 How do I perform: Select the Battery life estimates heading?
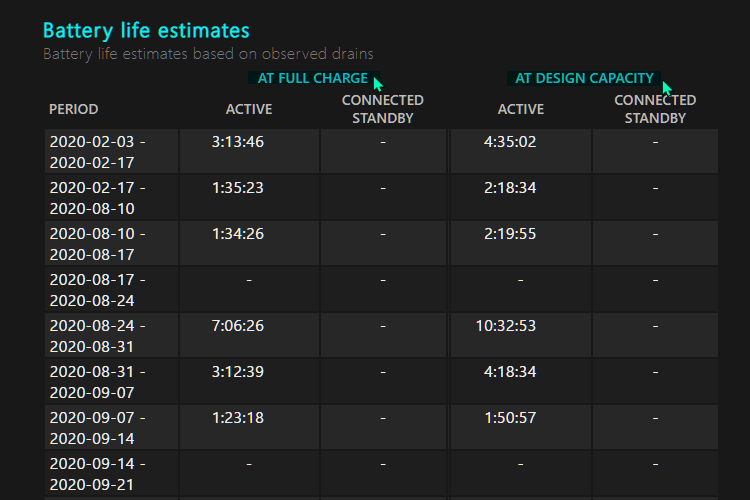tap(146, 31)
